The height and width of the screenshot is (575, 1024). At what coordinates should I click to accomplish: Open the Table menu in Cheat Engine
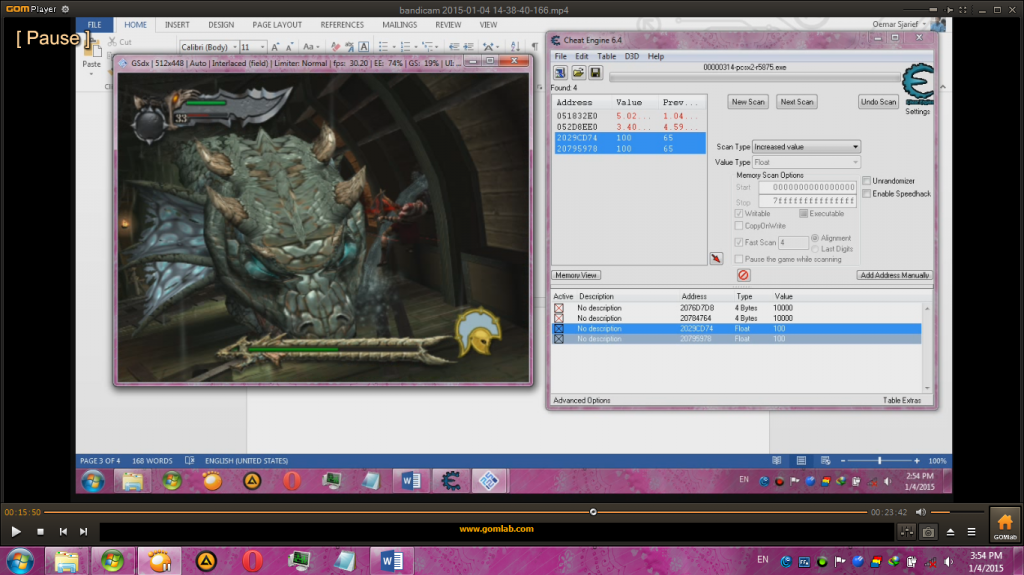click(x=607, y=56)
